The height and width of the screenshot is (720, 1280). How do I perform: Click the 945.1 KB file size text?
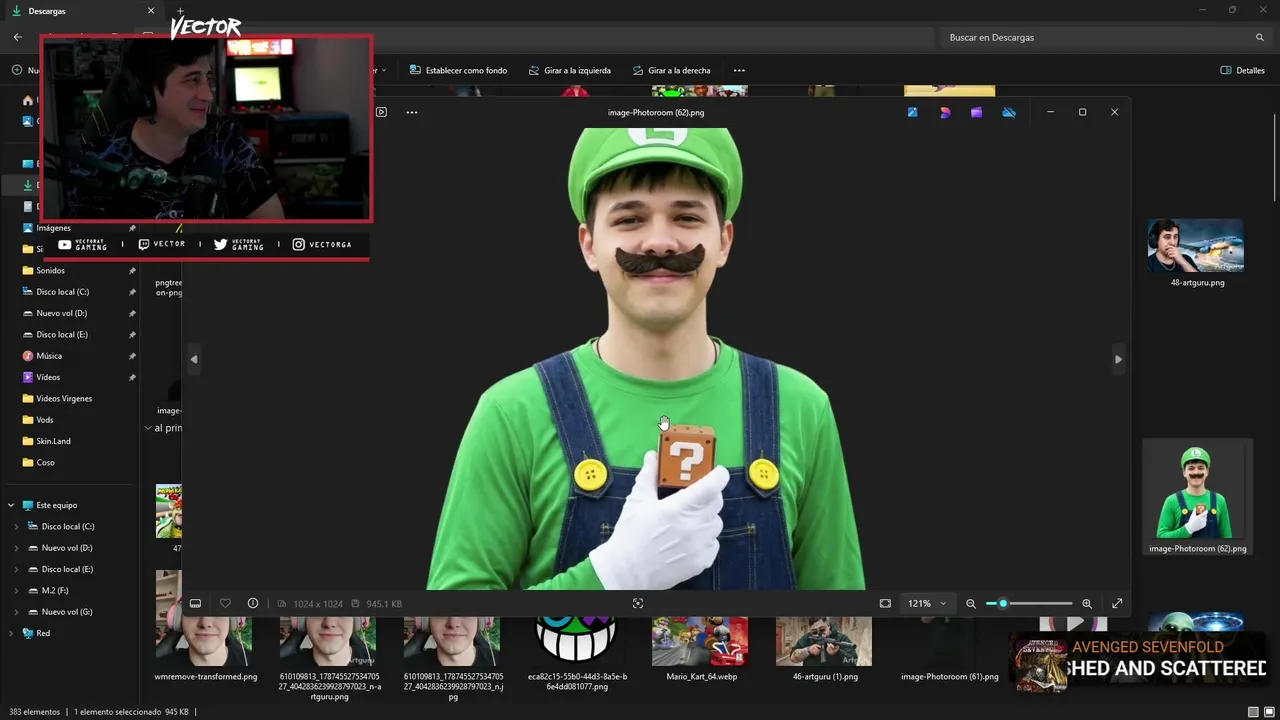384,604
